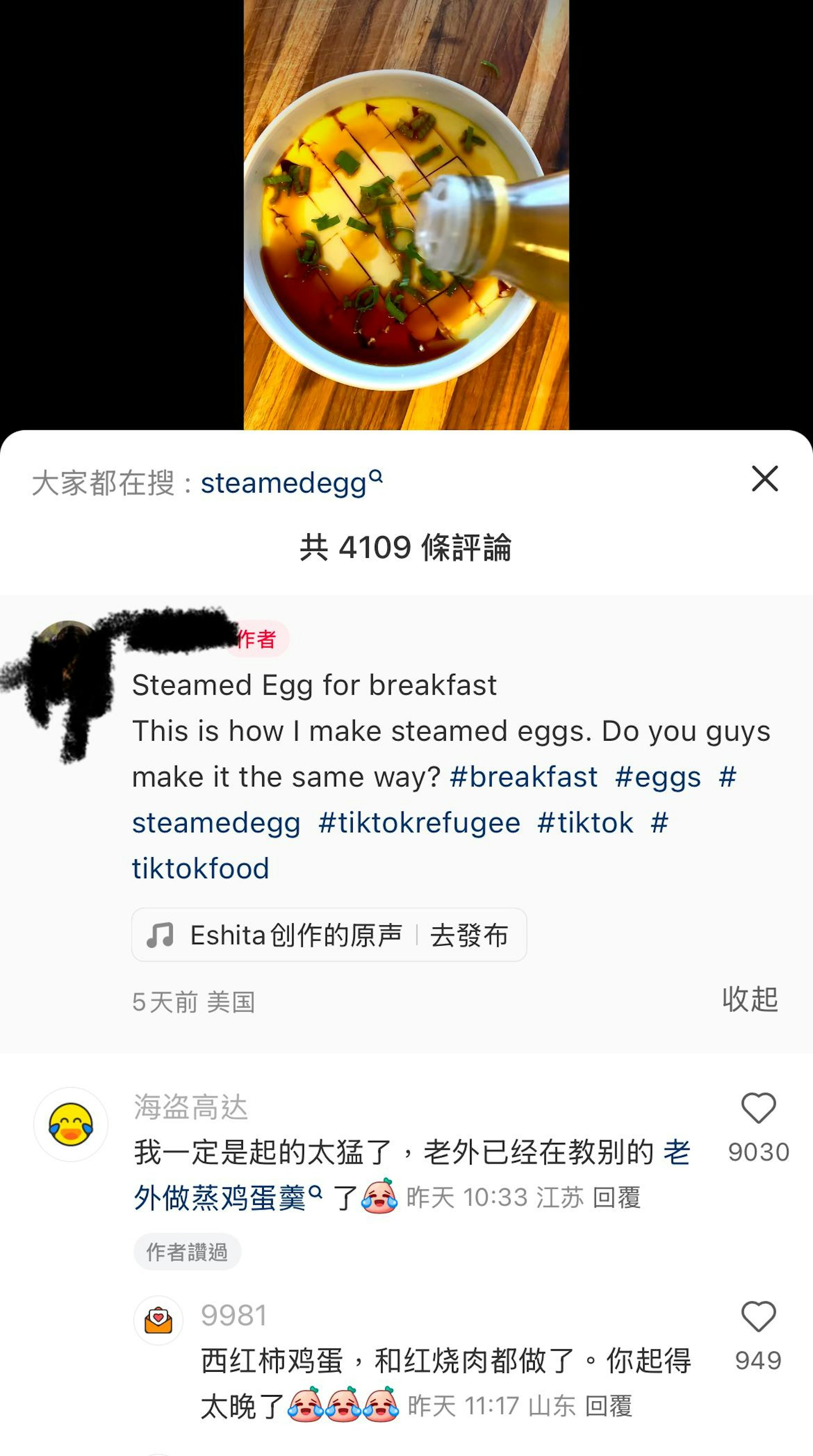Reply to user 9981's comment via 回覆
Screen dimensions: 813x1456
[x=608, y=1406]
